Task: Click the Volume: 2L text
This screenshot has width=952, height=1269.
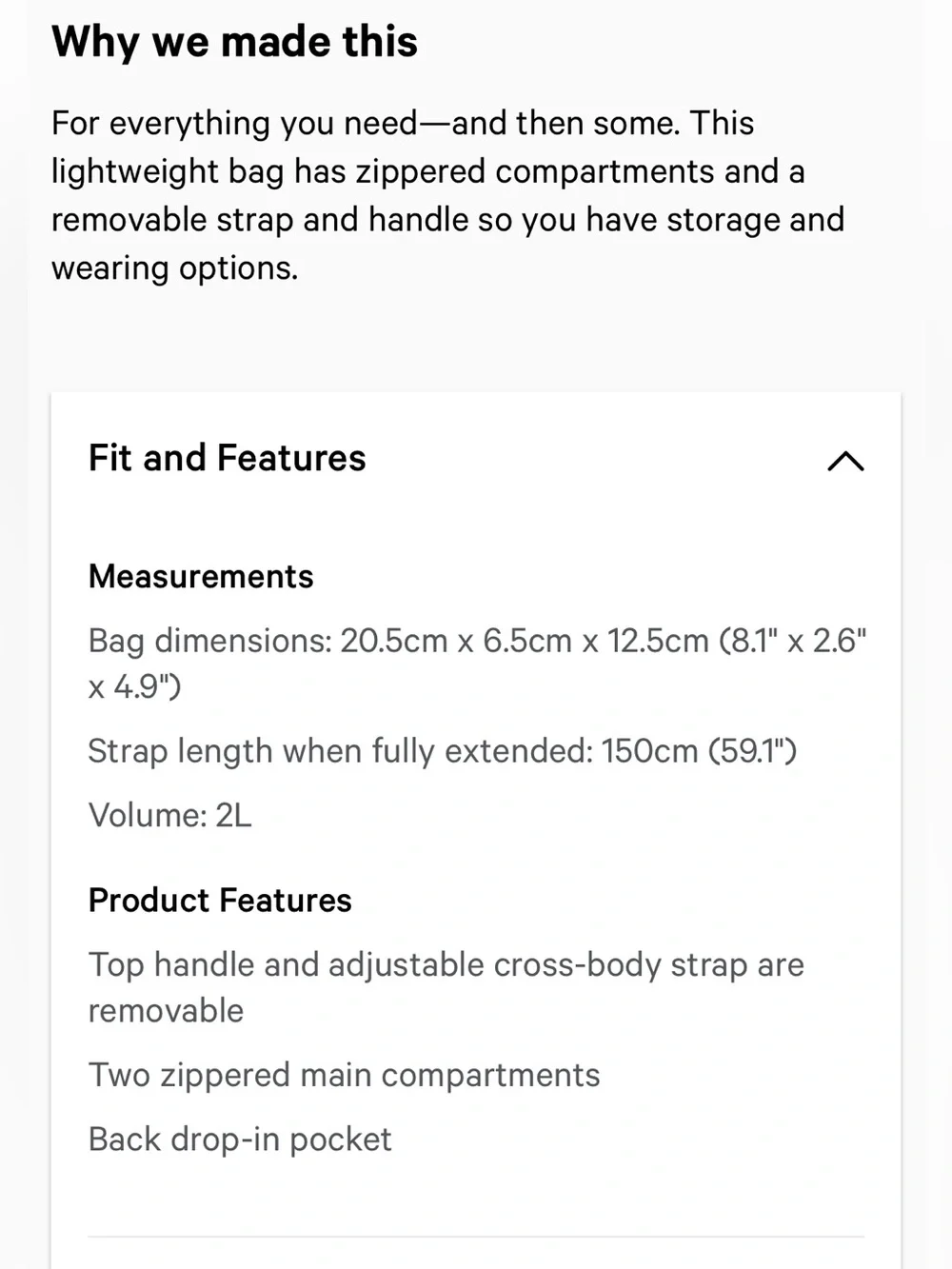Action: 170,816
